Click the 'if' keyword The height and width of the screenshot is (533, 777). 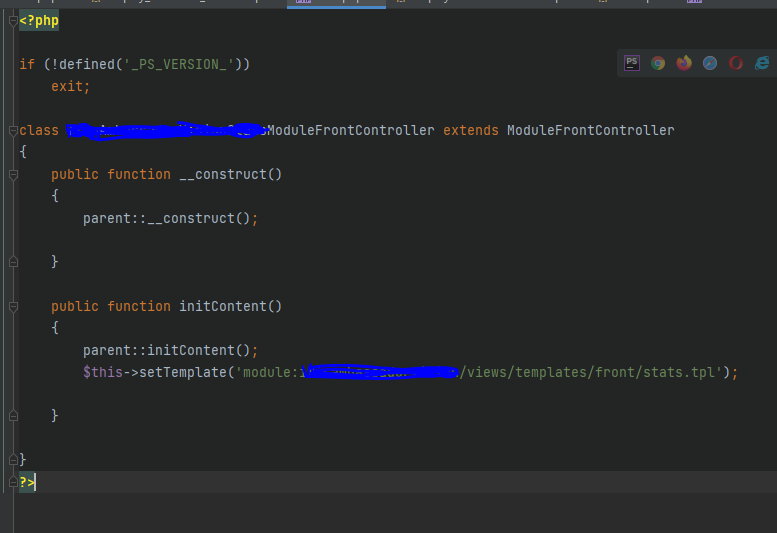[27, 64]
